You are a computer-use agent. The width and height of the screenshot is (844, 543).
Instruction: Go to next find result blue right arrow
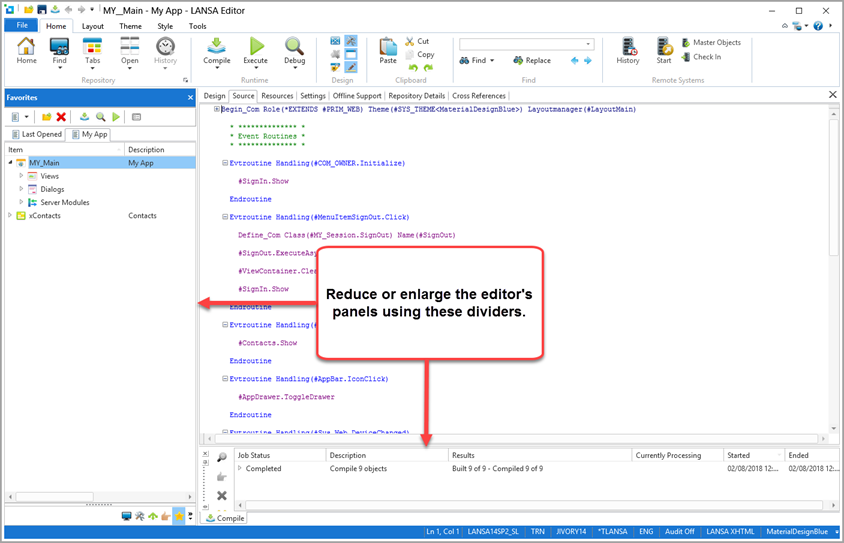[588, 60]
